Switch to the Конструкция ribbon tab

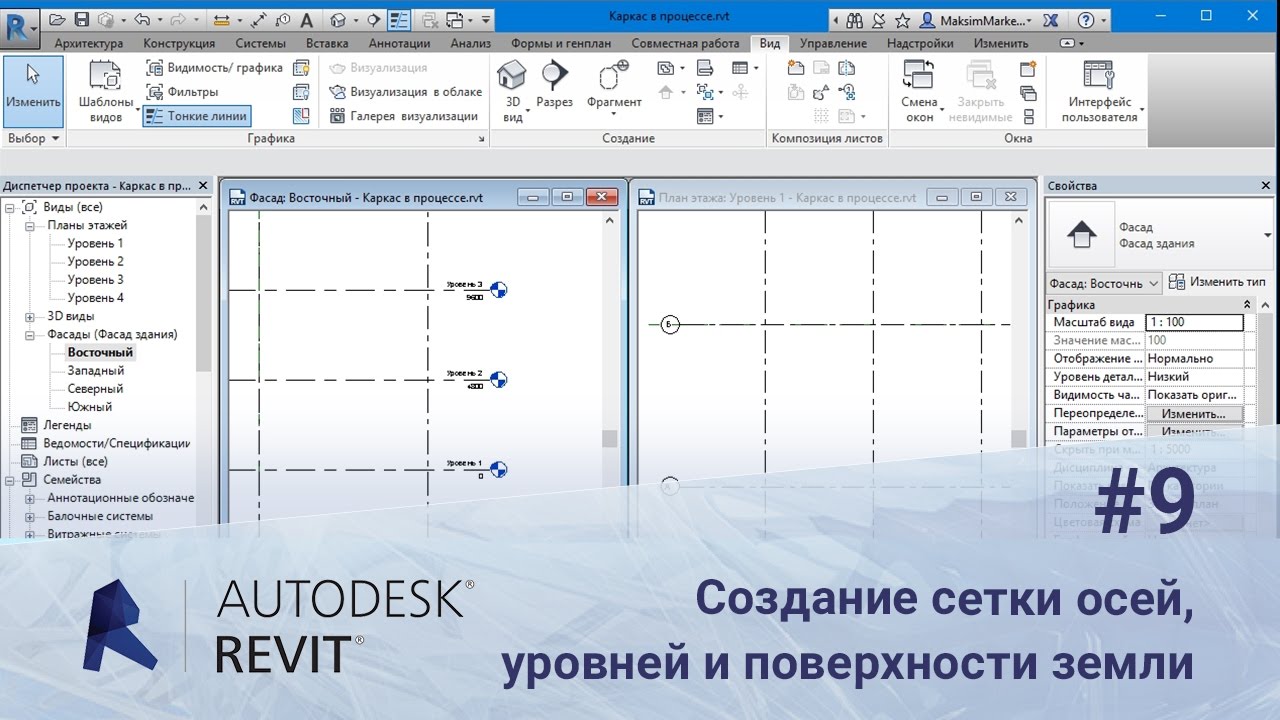pyautogui.click(x=179, y=43)
